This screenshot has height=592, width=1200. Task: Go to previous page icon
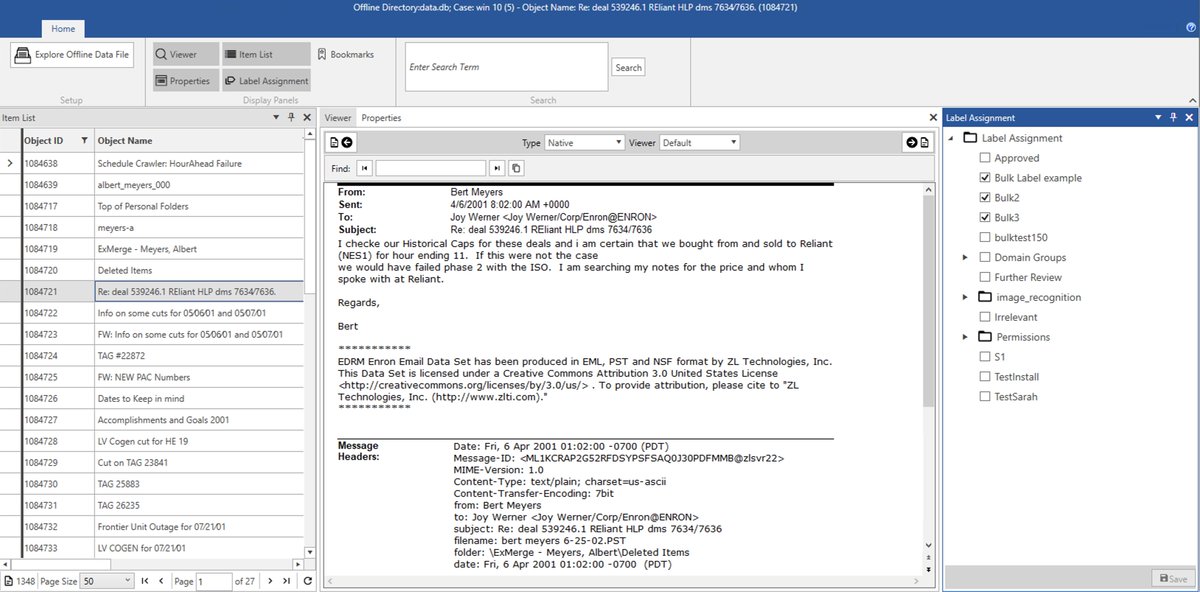(163, 580)
